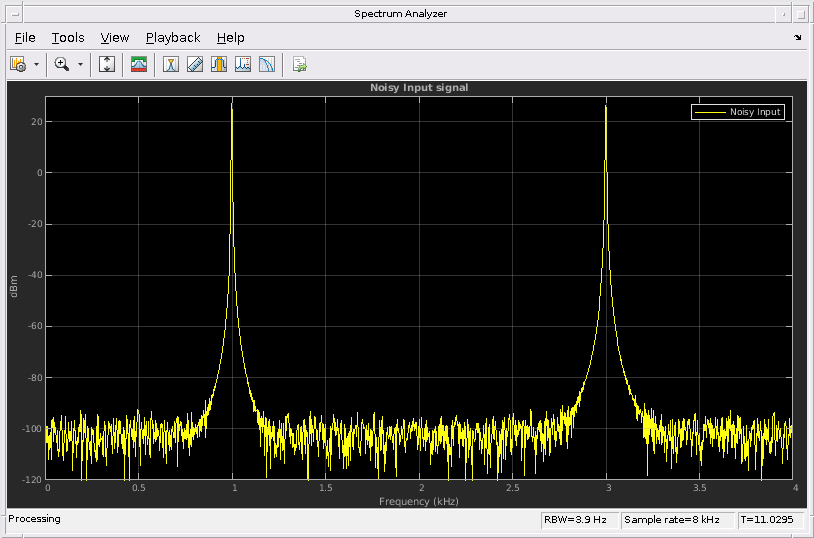The image size is (814, 538).
Task: Open the Spectrum Settings panel icon
Action: point(139,64)
